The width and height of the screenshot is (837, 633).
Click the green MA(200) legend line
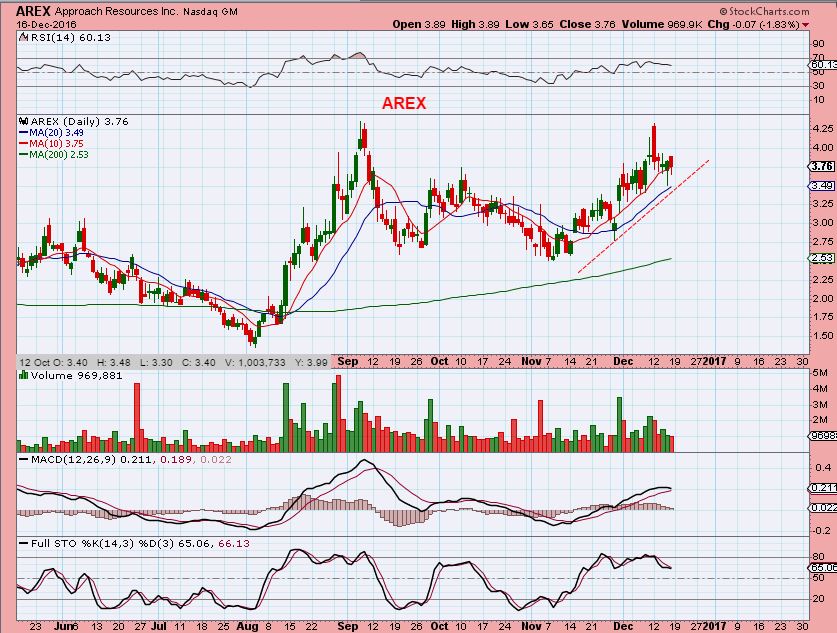coord(23,155)
